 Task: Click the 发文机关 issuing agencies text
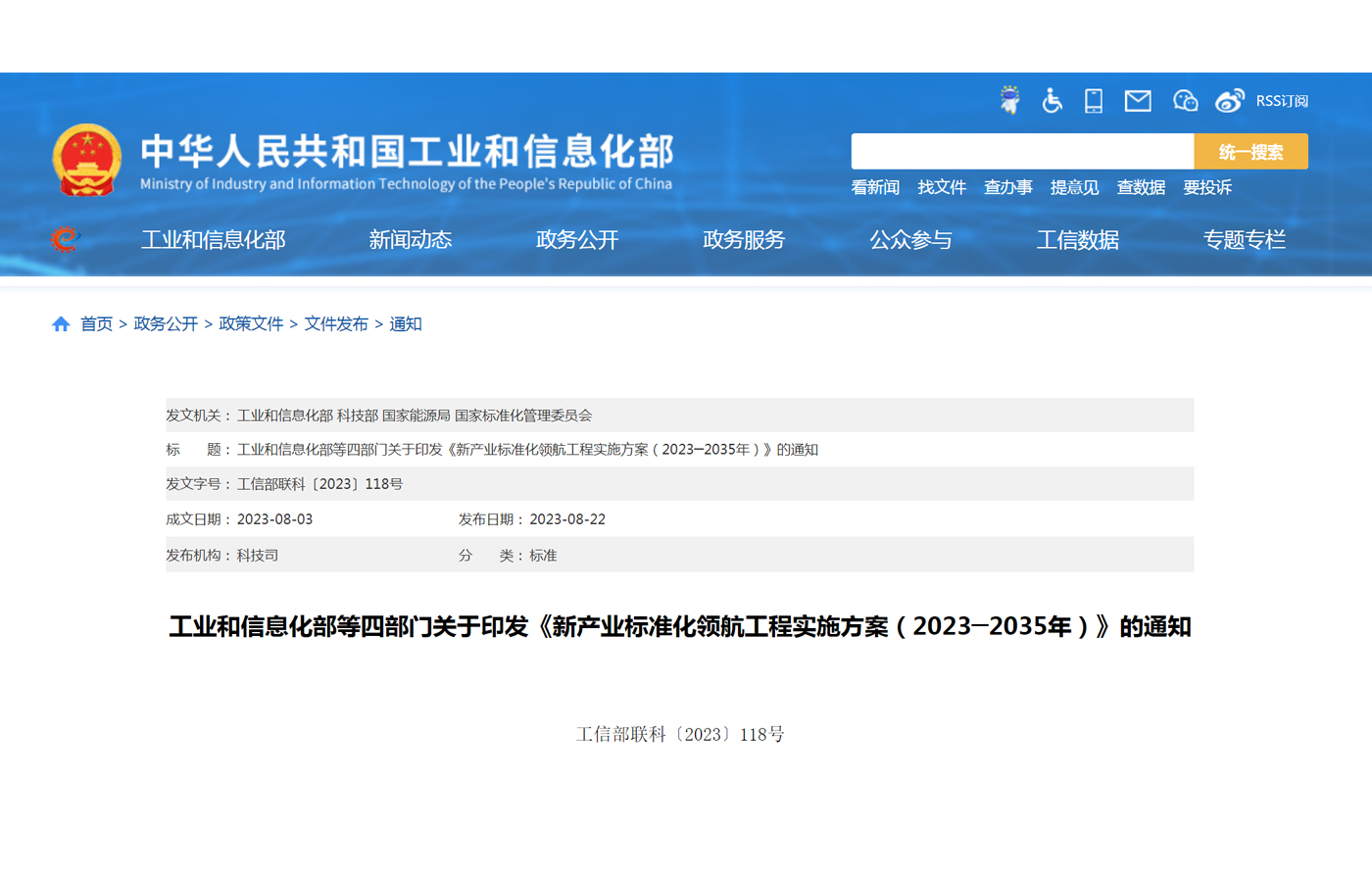415,416
